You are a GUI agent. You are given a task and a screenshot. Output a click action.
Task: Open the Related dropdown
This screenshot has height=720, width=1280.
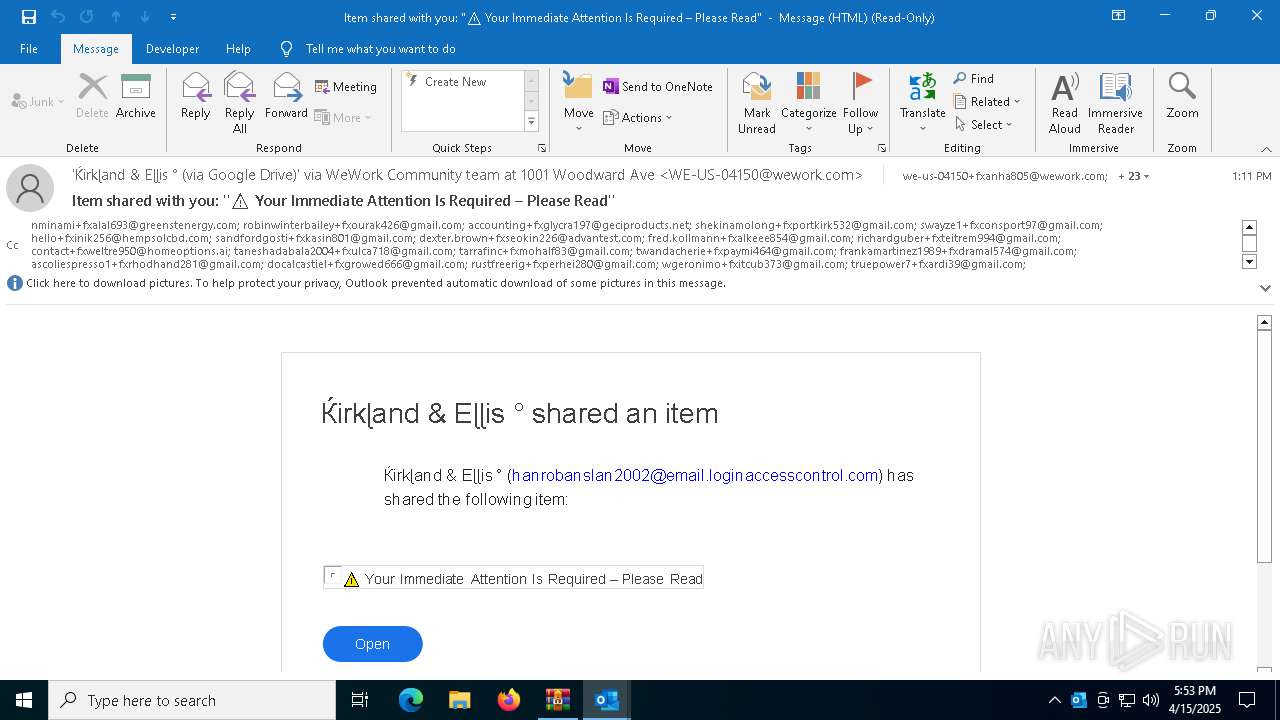987,102
